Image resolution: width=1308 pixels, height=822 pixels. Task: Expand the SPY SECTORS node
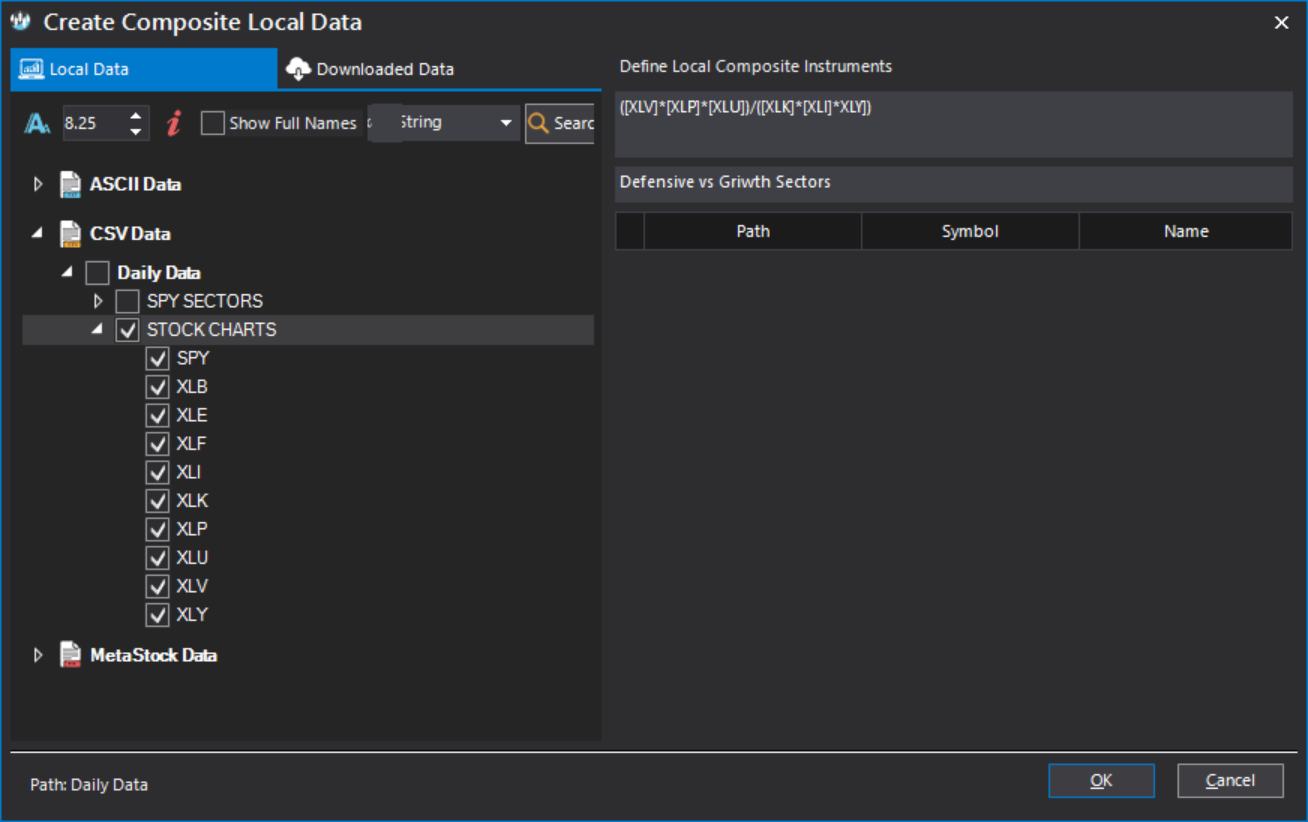[x=98, y=301]
